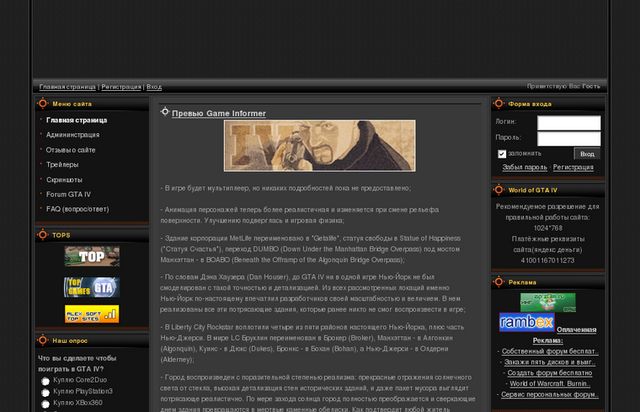Open the Превью Game Informer article title

219,114
